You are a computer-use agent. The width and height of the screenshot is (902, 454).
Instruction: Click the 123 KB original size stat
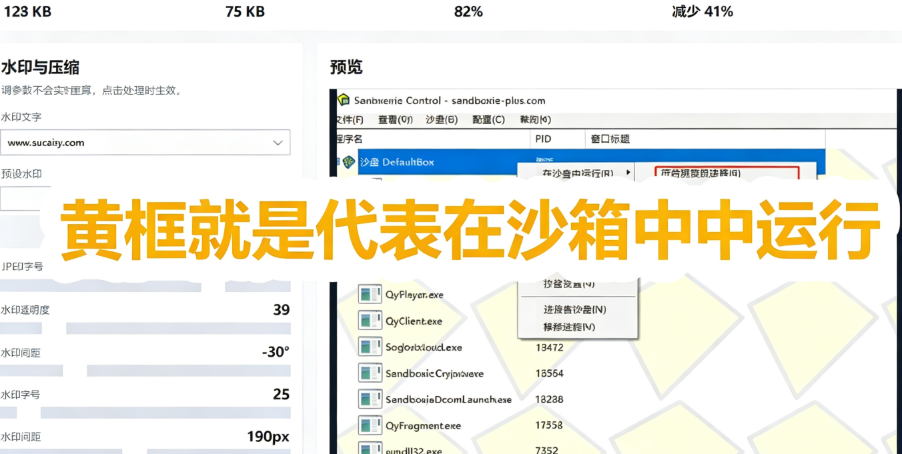27,12
